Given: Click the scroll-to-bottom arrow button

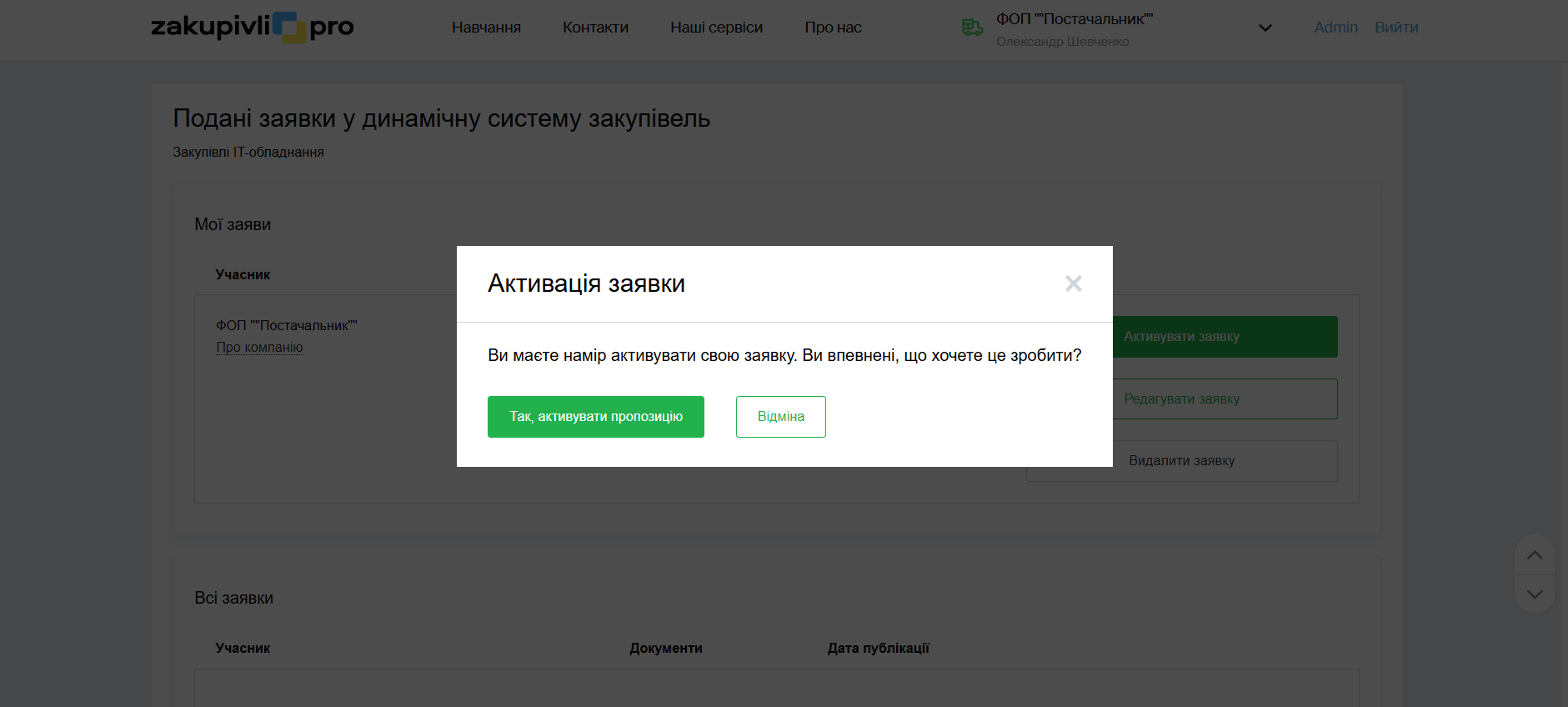Looking at the screenshot, I should tap(1534, 594).
